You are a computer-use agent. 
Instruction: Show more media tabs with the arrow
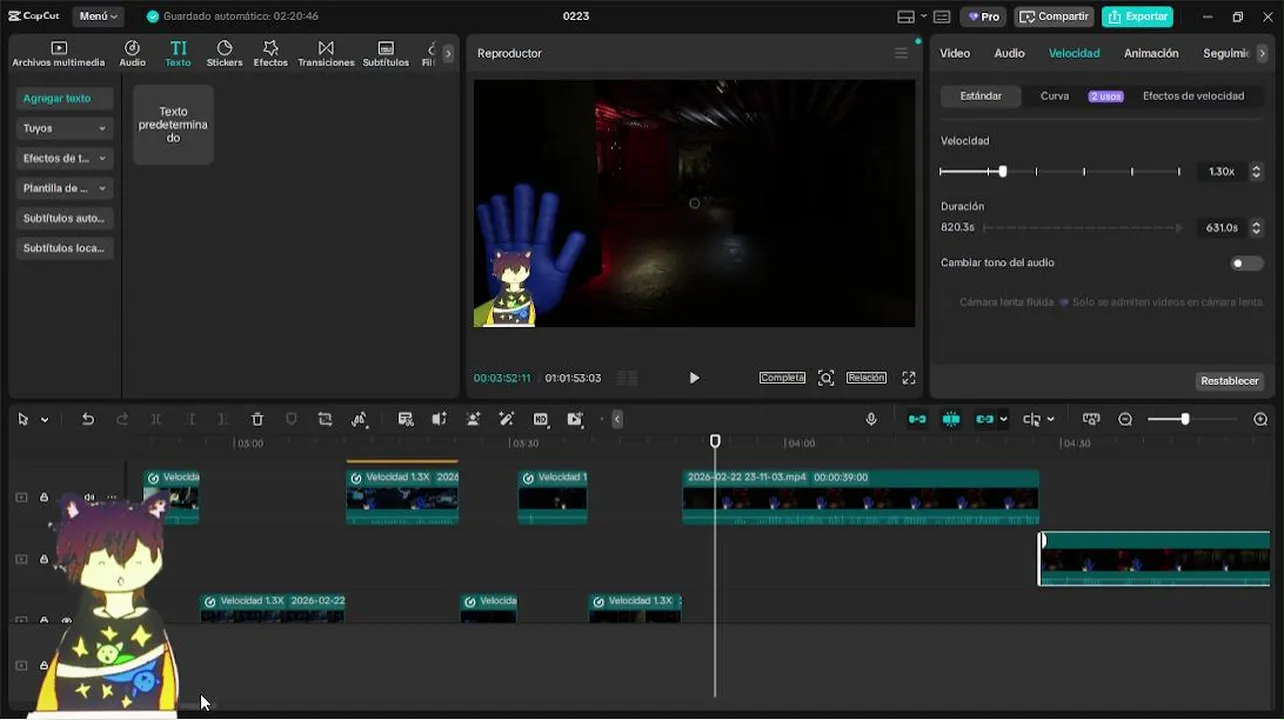(448, 54)
